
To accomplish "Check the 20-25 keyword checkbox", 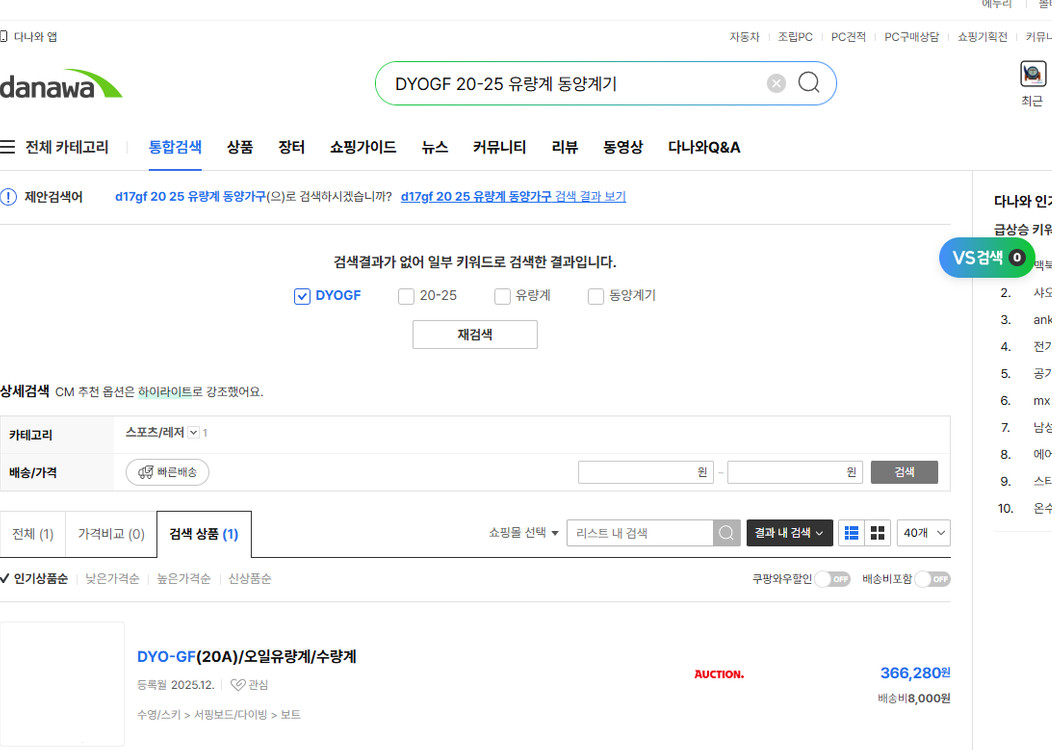I will tap(406, 297).
